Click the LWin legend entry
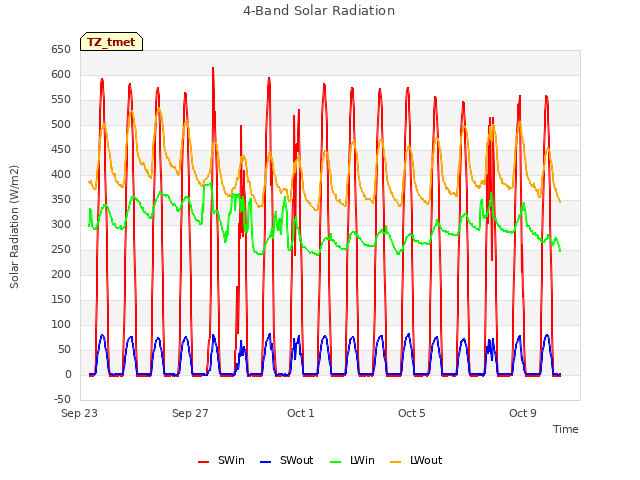Image resolution: width=640 pixels, height=480 pixels. 352,460
